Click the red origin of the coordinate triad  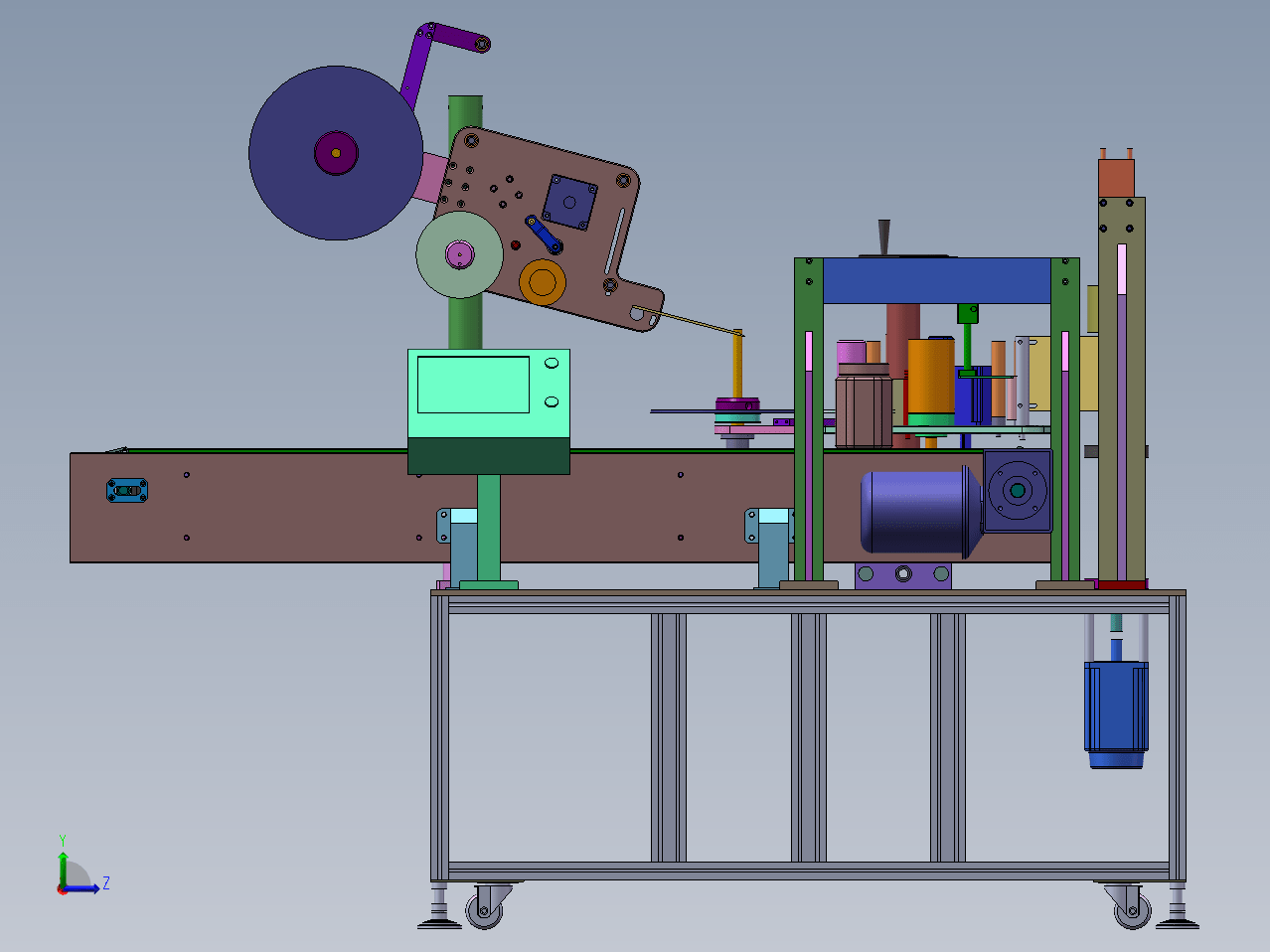tap(62, 889)
